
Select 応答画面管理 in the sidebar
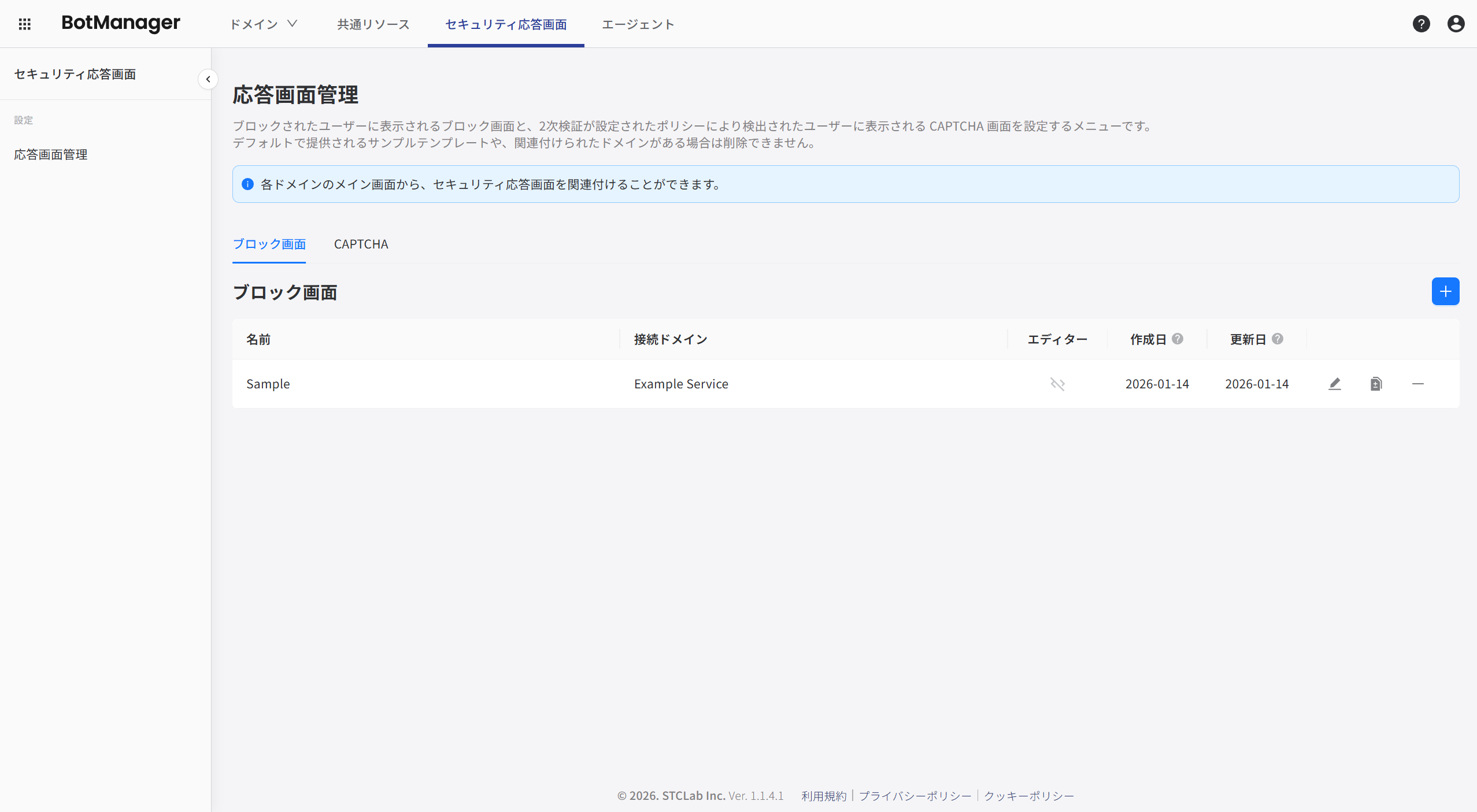pos(50,154)
